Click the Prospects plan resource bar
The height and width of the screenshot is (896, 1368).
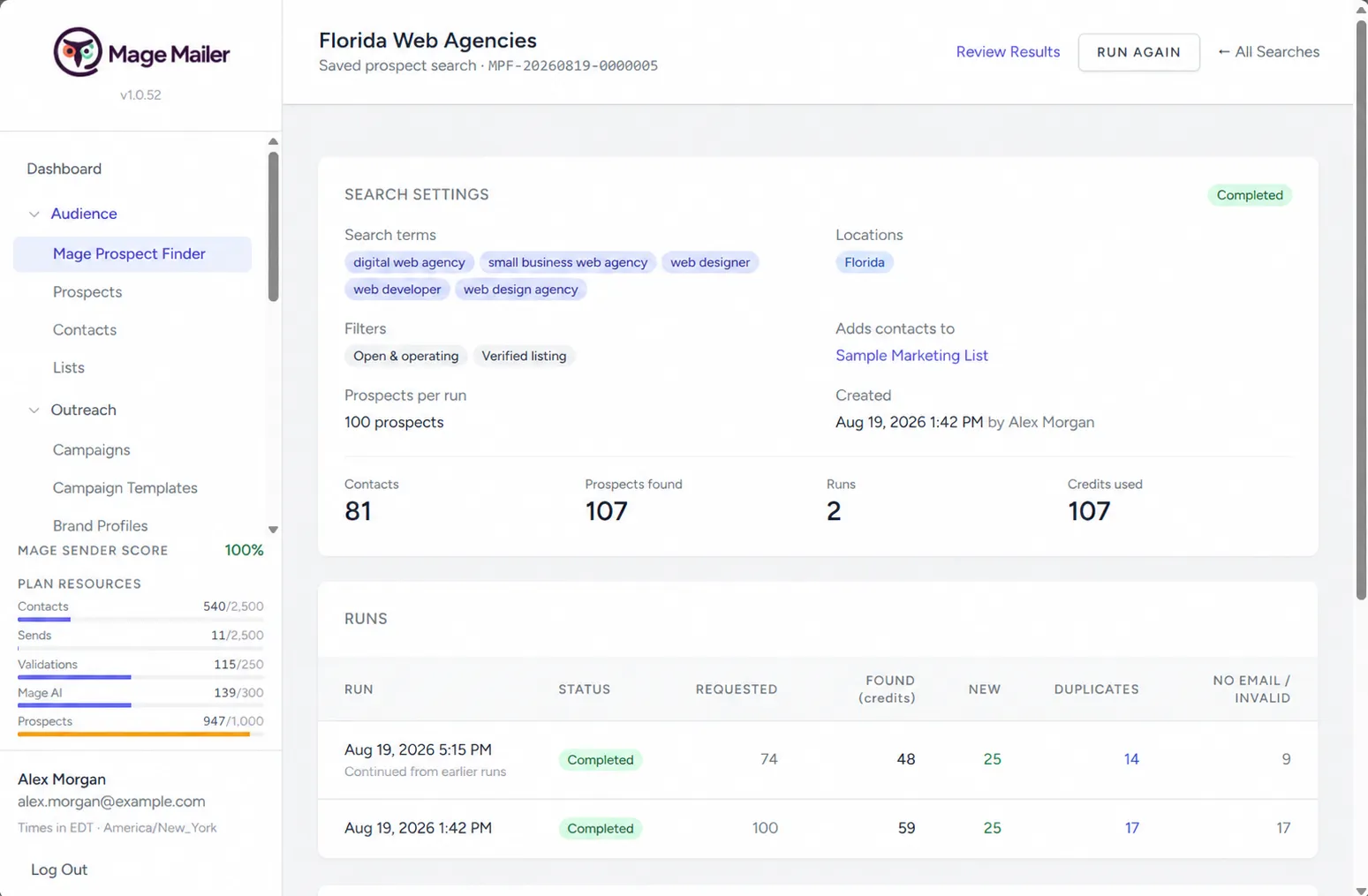point(140,734)
